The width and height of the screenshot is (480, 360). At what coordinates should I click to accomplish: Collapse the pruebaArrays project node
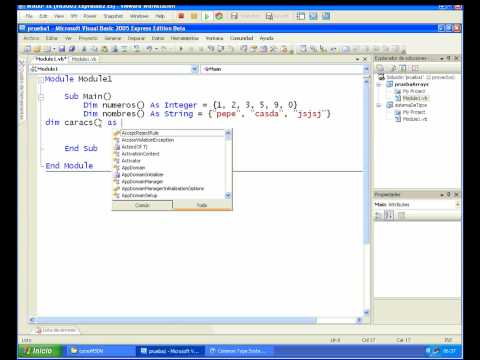379,84
